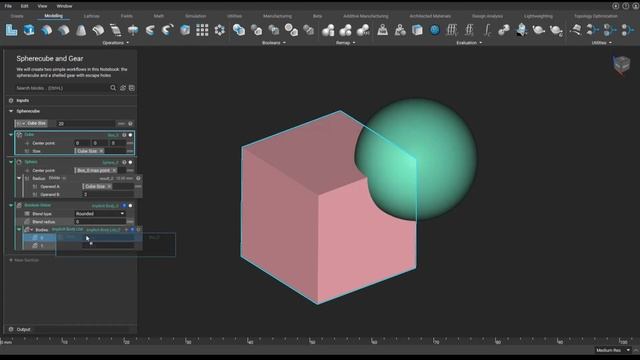The height and width of the screenshot is (360, 640).
Task: Open the File menu
Action: (8, 6)
